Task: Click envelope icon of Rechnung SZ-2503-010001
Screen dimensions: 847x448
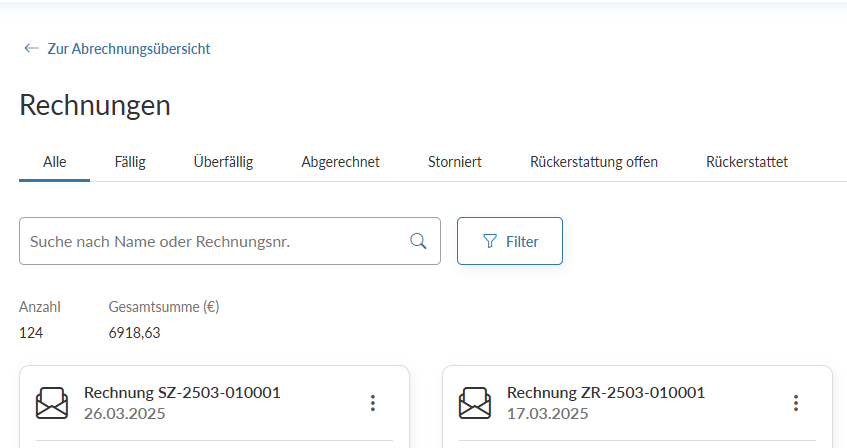Action: [52, 403]
